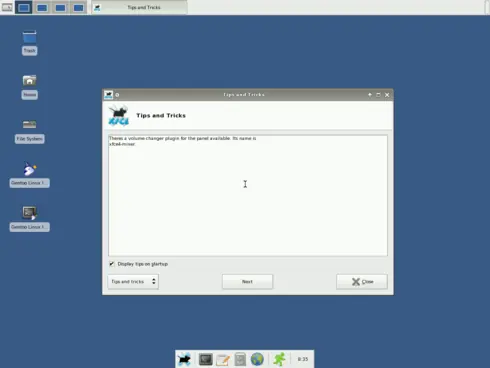
Task: Select the upper Gentoo Linux desktop icon
Action: pyautogui.click(x=29, y=175)
